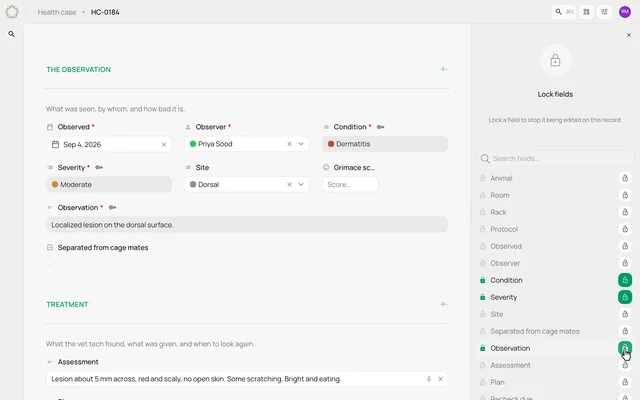
Task: Click the plus icon beside THE OBSERVATION
Action: (444, 69)
